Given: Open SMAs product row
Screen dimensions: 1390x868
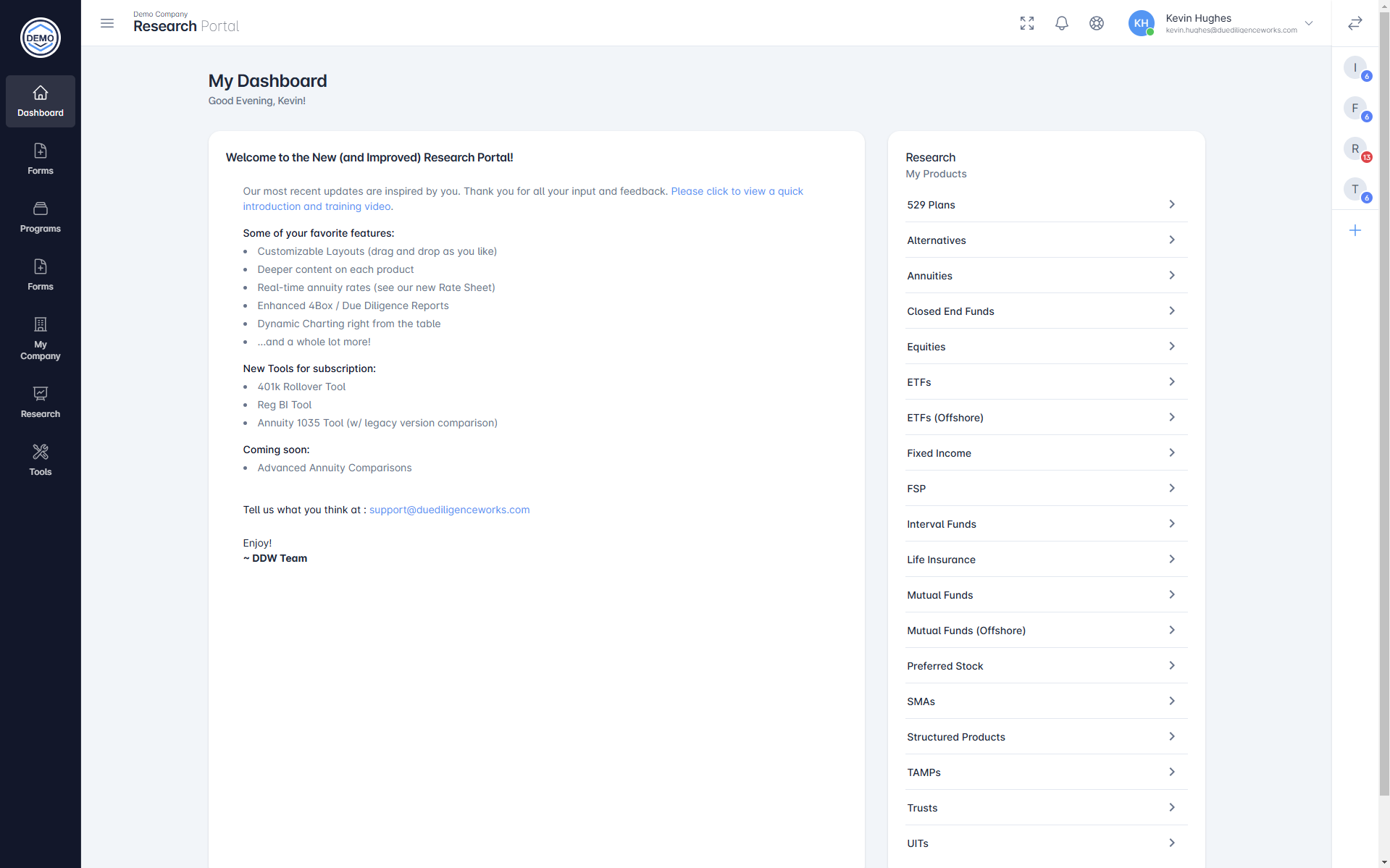Looking at the screenshot, I should tap(1047, 701).
